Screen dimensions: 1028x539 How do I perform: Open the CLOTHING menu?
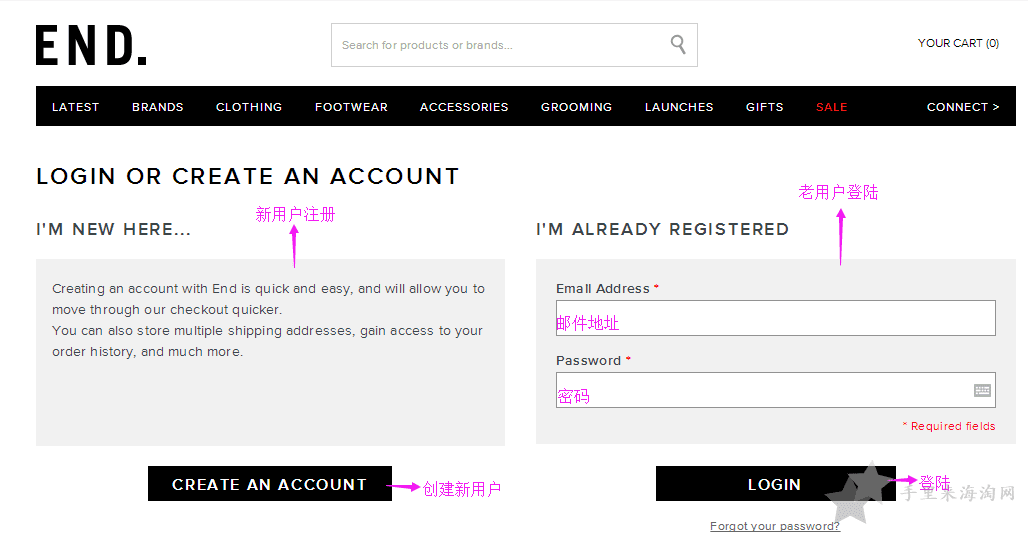pyautogui.click(x=249, y=107)
